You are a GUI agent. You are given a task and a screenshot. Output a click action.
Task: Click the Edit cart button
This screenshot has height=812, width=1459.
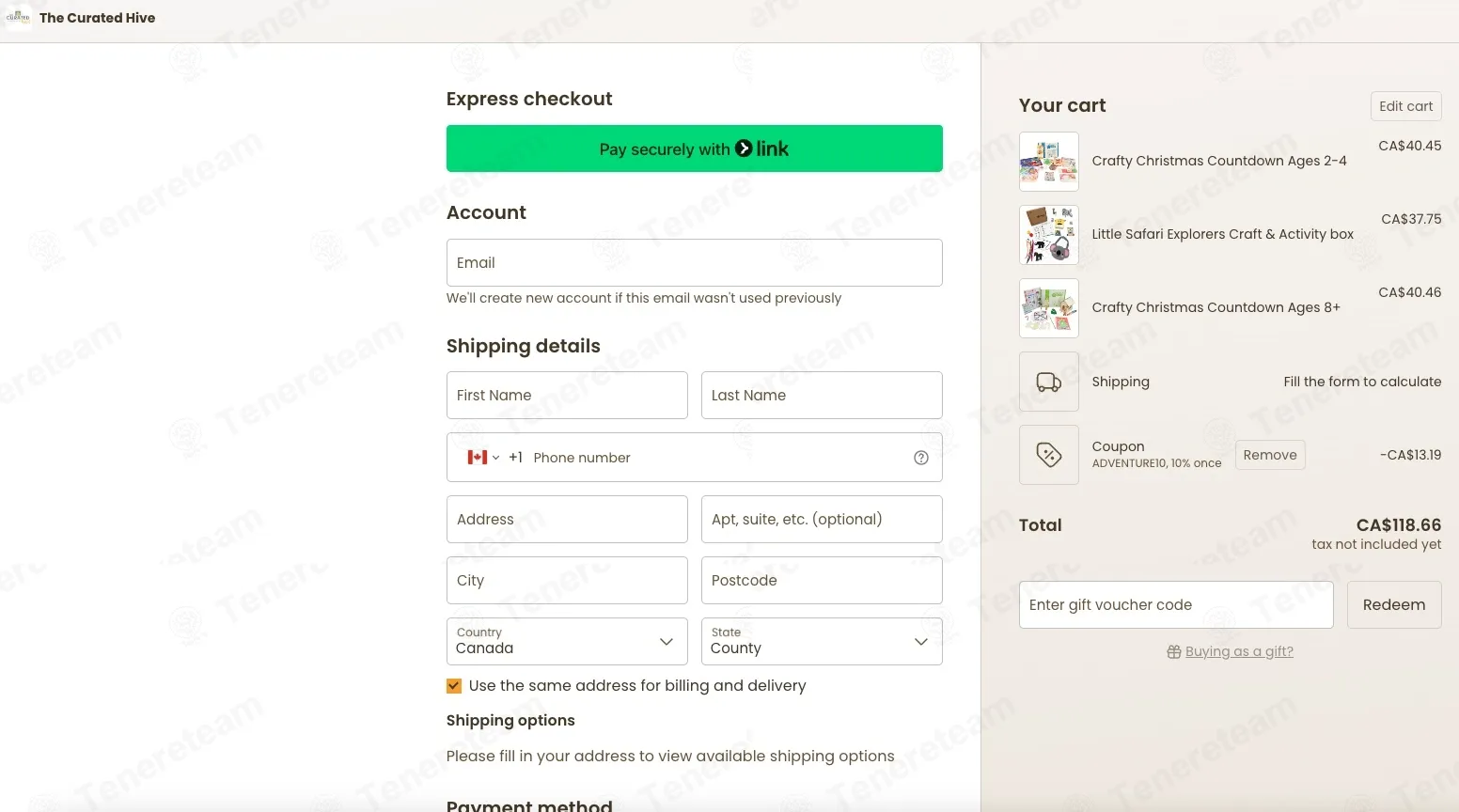point(1406,106)
